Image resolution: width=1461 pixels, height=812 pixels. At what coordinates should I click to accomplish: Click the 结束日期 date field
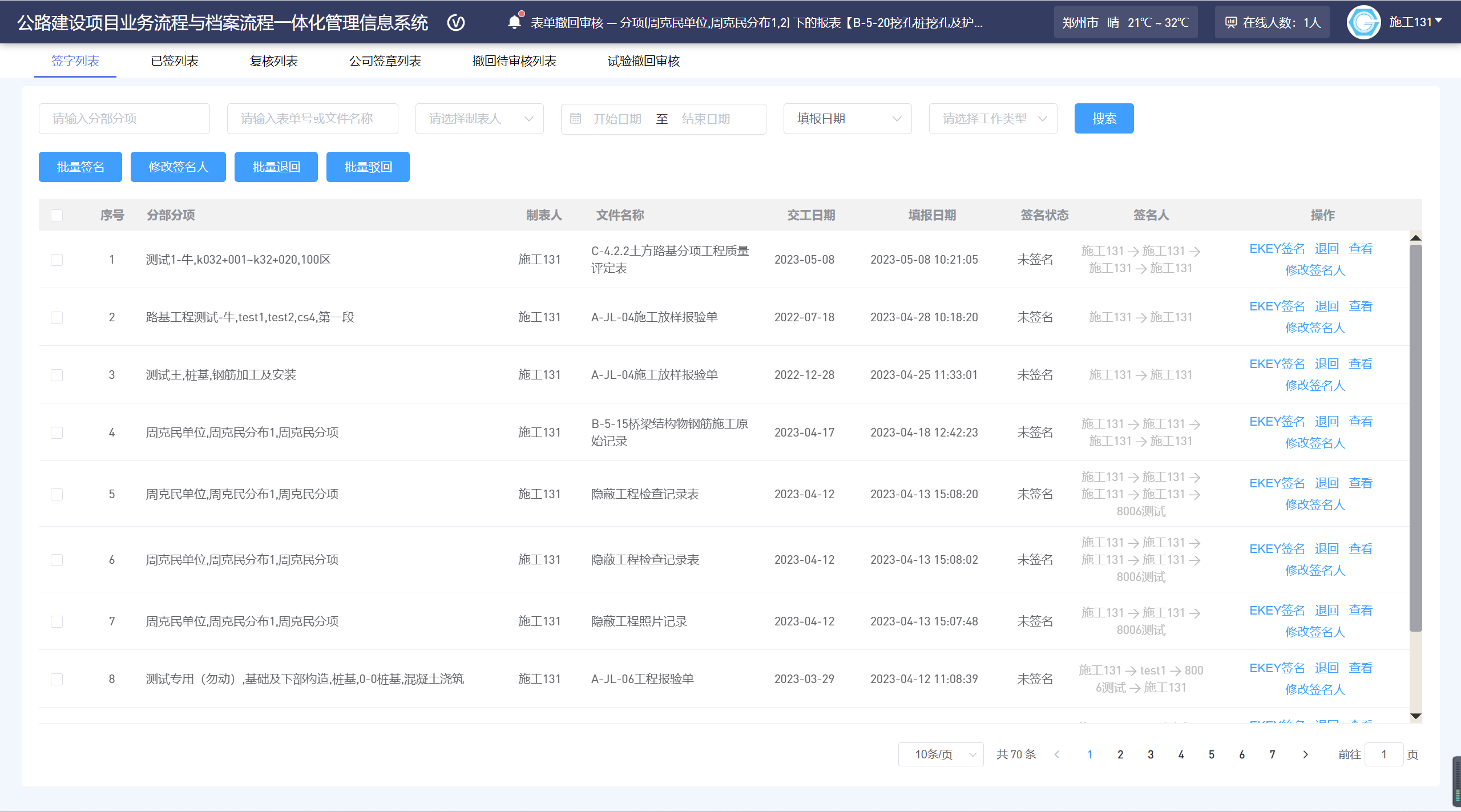[x=707, y=119]
